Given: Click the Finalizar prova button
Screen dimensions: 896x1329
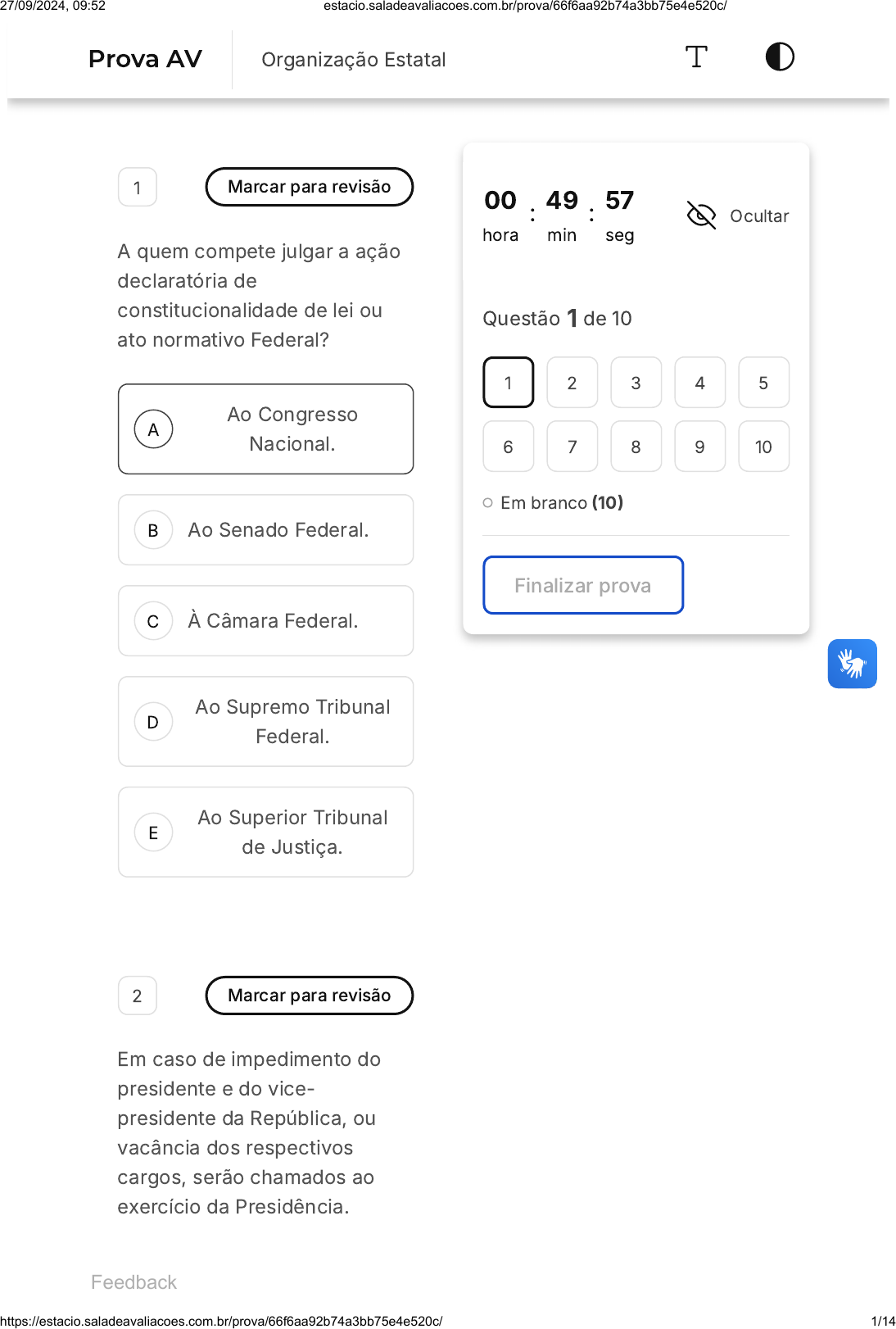Looking at the screenshot, I should pyautogui.click(x=582, y=585).
